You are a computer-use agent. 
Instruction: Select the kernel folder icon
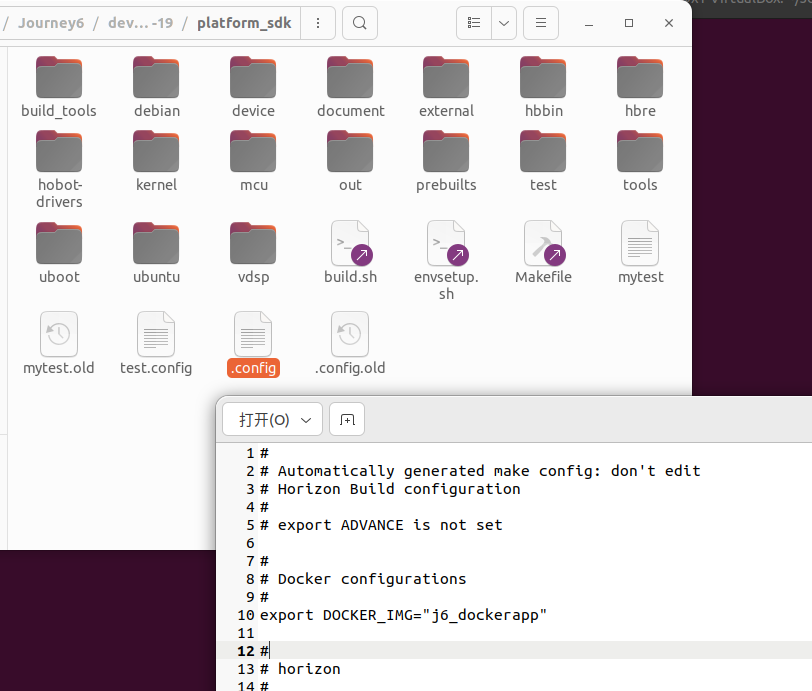156,152
